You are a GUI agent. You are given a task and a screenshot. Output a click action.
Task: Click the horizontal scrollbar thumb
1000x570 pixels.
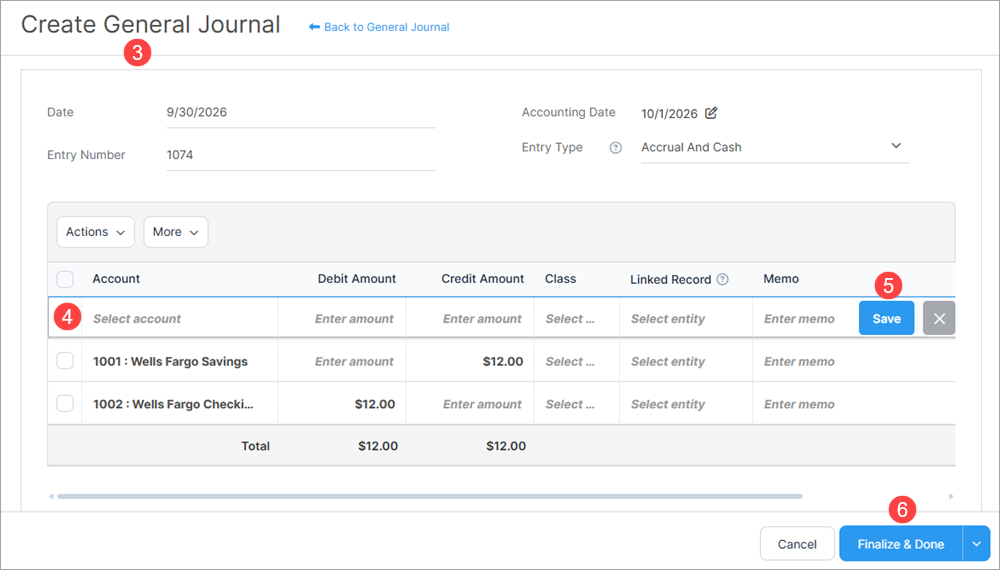(x=430, y=496)
